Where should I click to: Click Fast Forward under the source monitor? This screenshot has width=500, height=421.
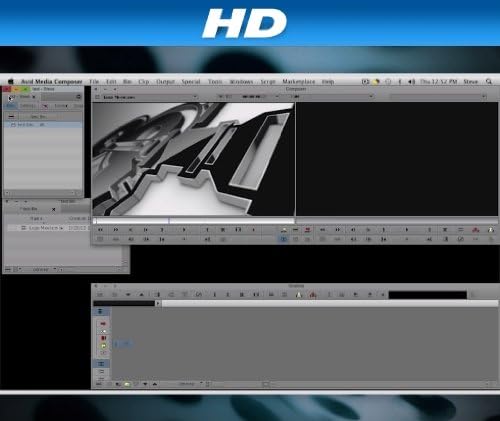click(x=116, y=230)
